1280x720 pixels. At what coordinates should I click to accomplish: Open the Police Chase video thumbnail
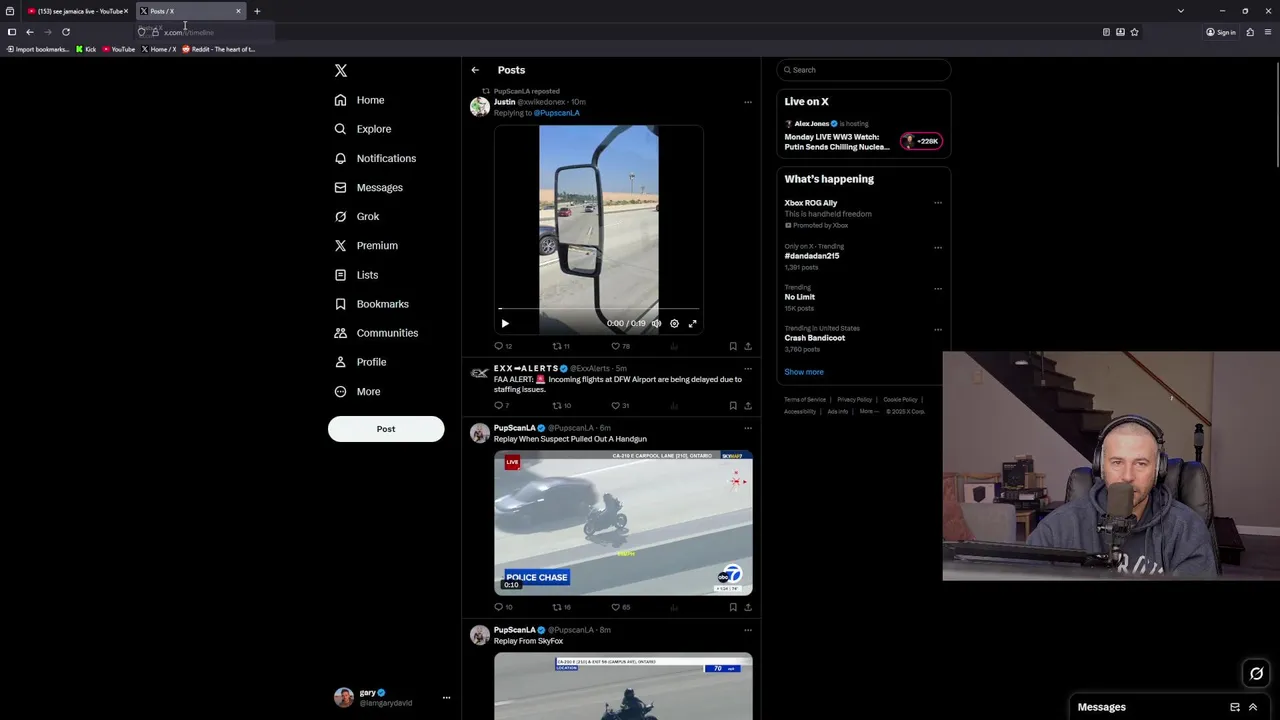[x=623, y=523]
